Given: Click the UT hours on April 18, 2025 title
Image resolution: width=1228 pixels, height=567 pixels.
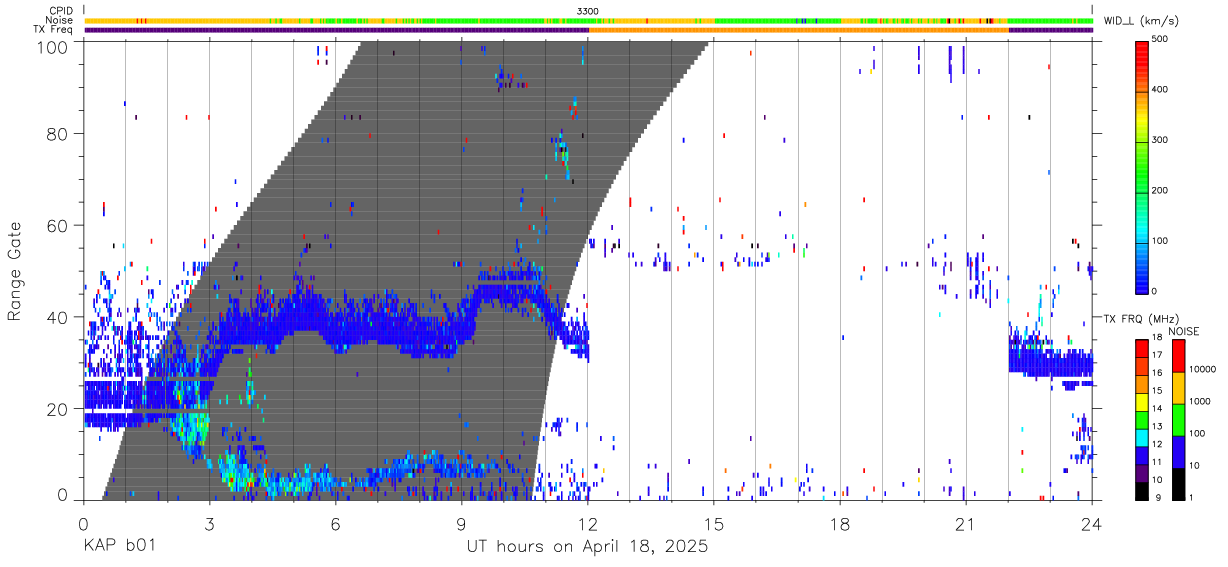Looking at the screenshot, I should point(588,547).
